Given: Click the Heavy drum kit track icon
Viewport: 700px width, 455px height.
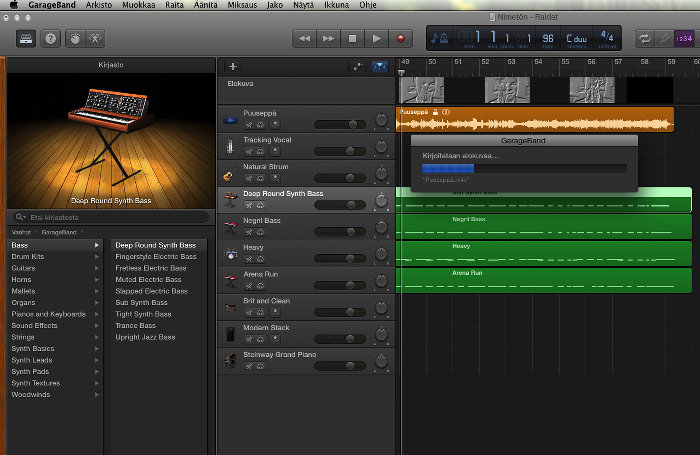Looking at the screenshot, I should pos(230,254).
